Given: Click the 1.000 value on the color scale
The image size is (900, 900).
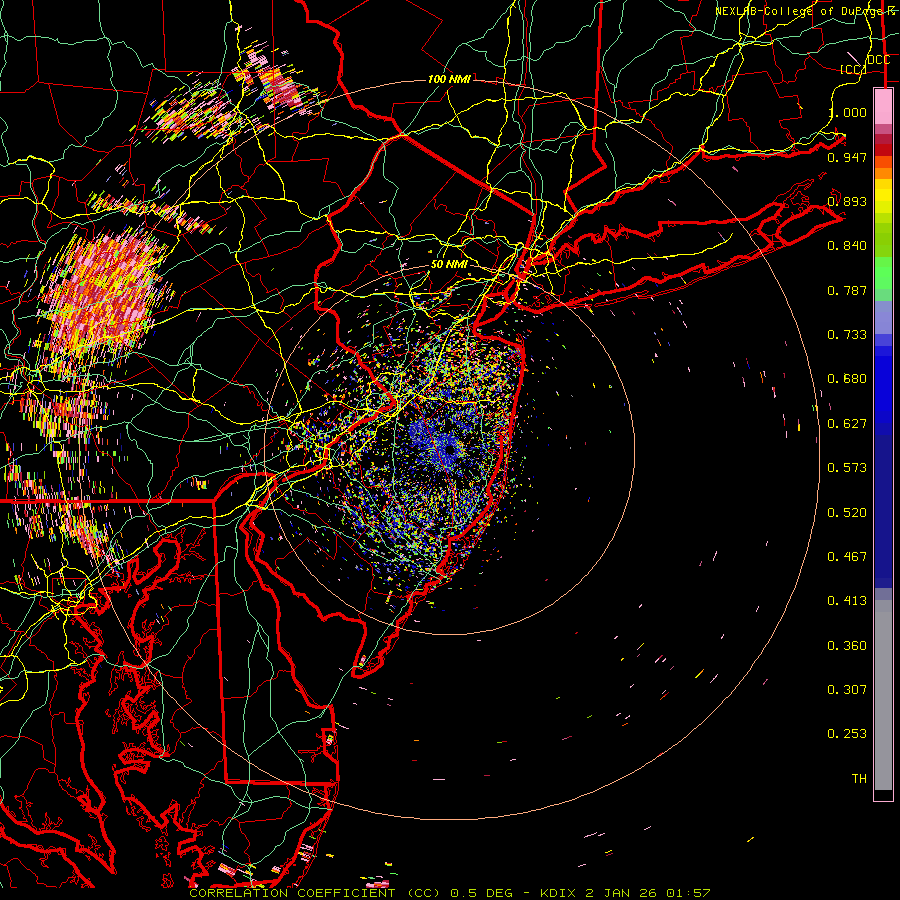Looking at the screenshot, I should [x=848, y=112].
